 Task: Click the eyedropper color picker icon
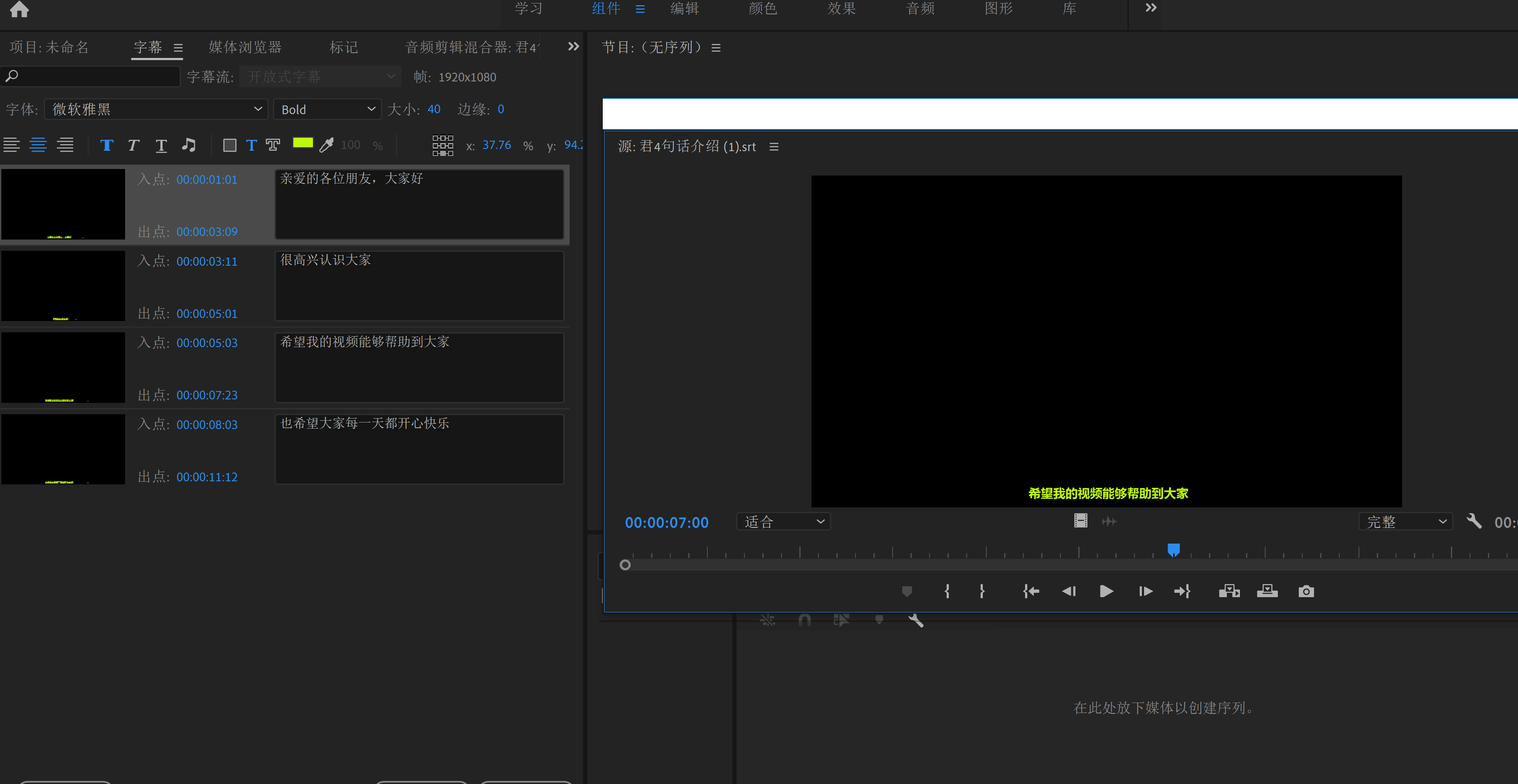click(x=326, y=145)
